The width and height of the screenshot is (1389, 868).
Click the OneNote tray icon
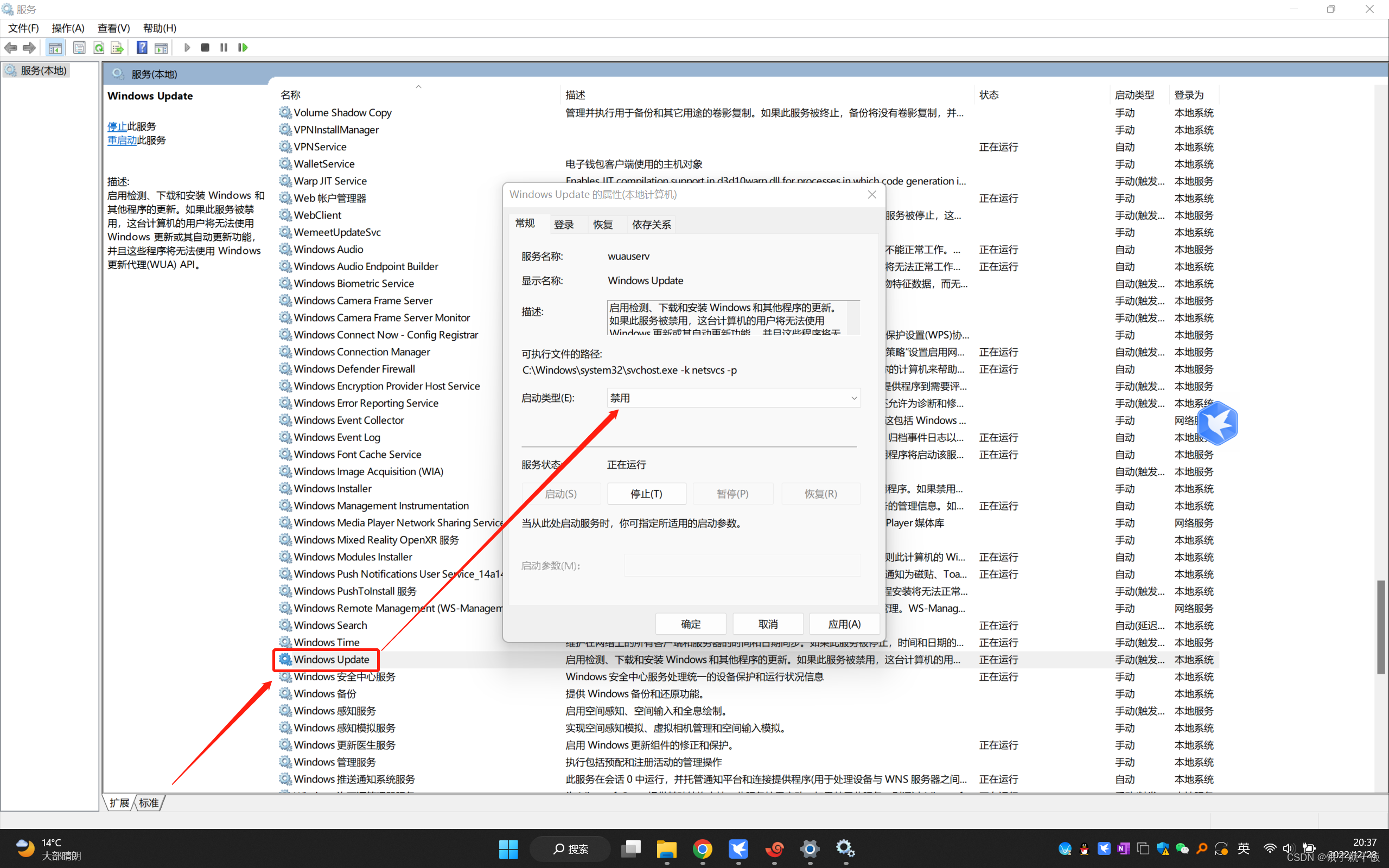point(1123,848)
